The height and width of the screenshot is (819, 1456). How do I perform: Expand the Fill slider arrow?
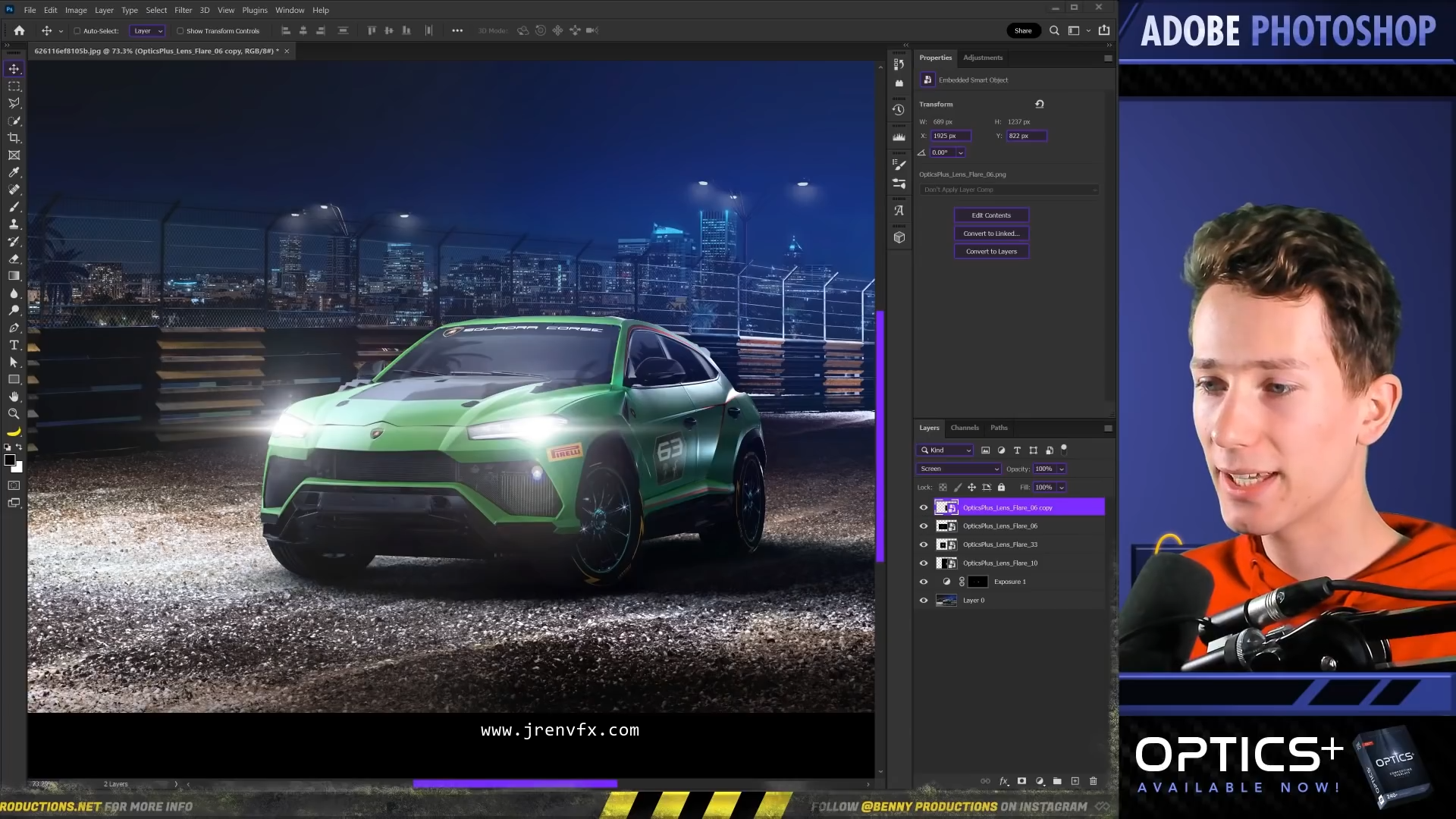1062,488
